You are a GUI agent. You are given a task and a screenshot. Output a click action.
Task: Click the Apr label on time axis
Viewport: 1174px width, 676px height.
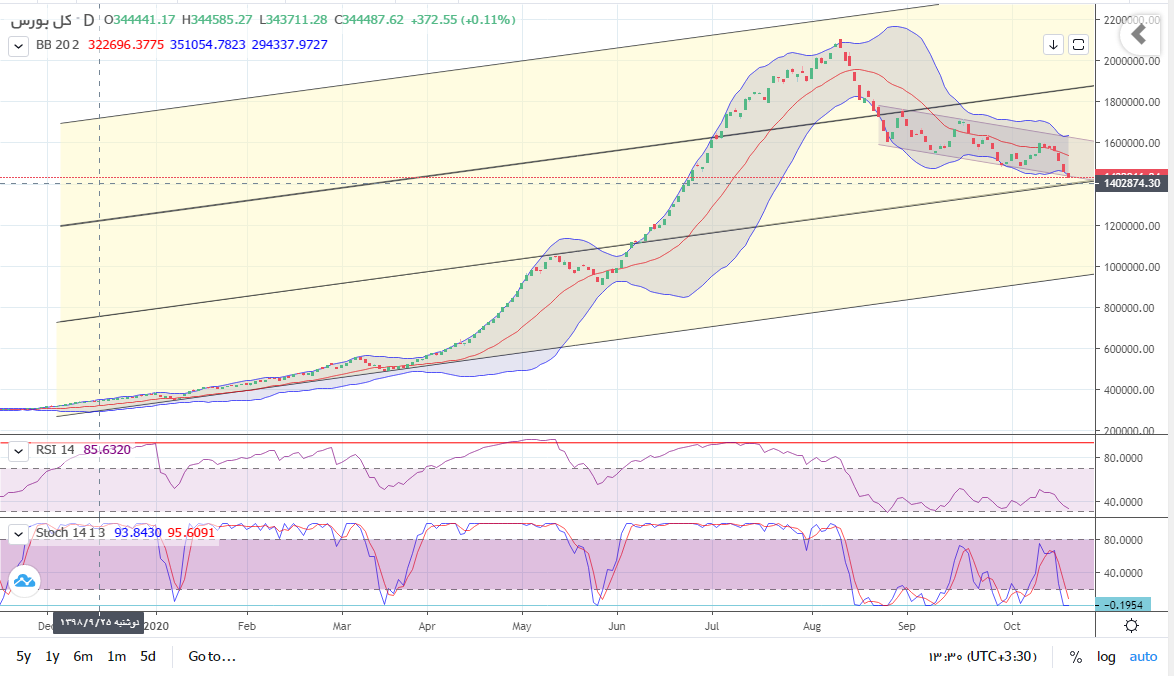(x=427, y=626)
